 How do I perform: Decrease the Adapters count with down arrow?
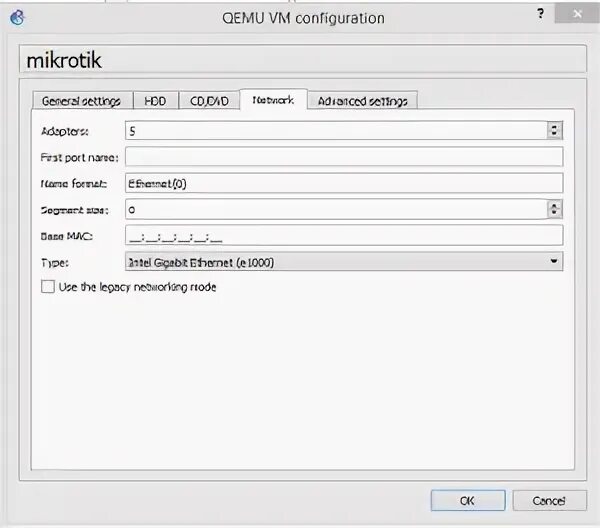pos(554,135)
